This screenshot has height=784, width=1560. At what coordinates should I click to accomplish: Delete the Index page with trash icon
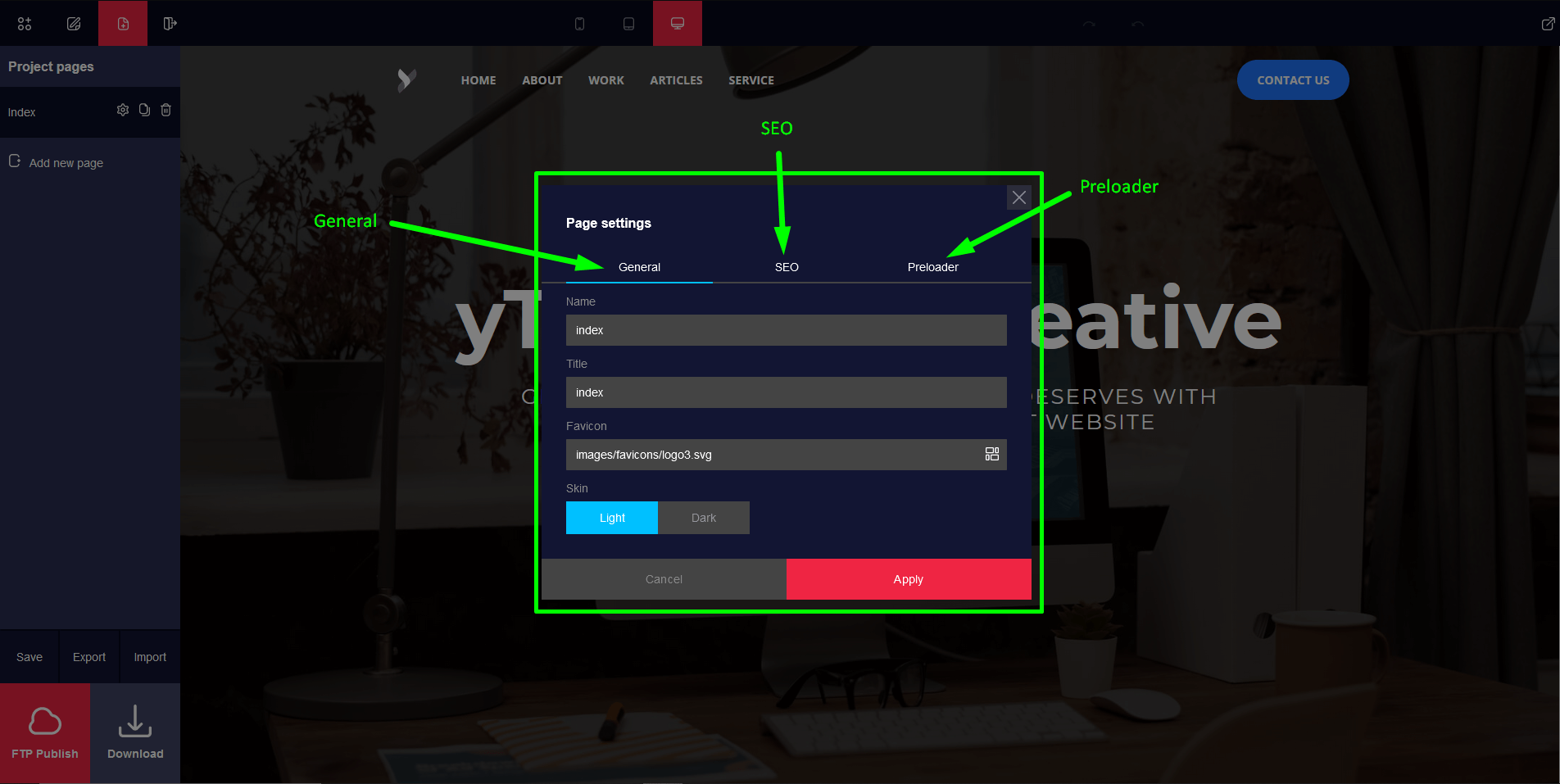pos(166,110)
